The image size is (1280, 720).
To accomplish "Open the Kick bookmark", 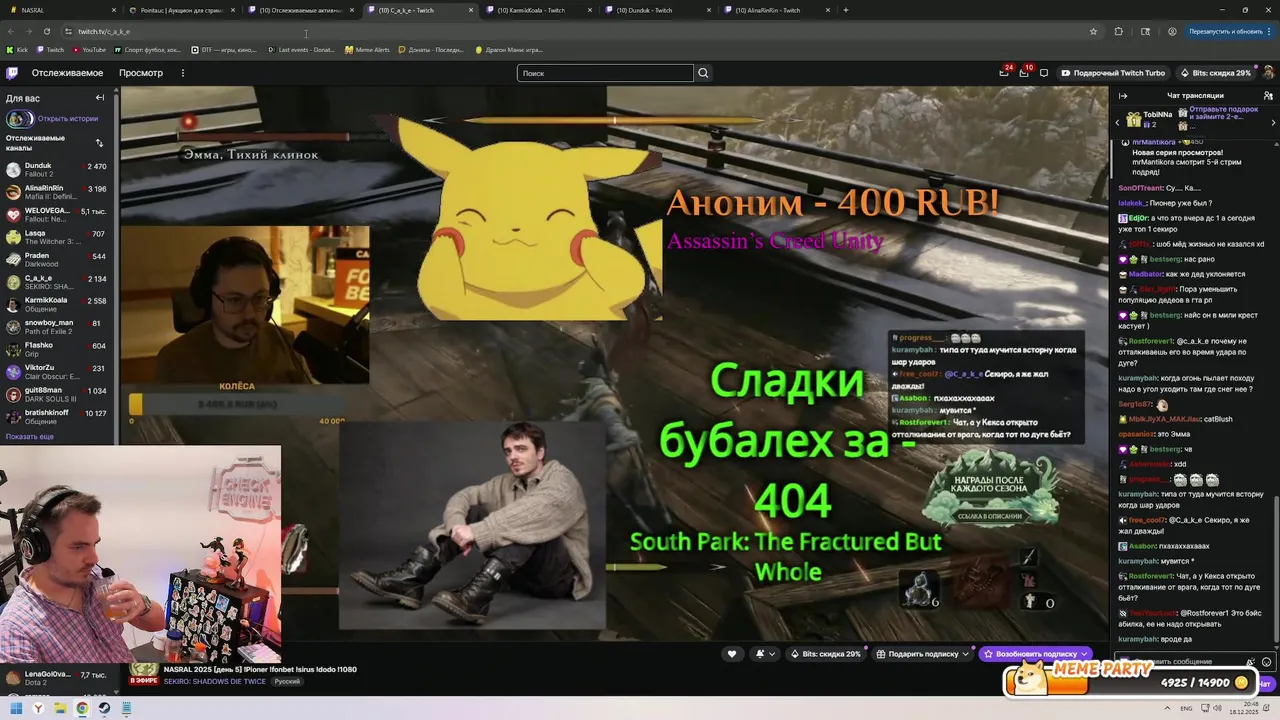I will tap(18, 50).
